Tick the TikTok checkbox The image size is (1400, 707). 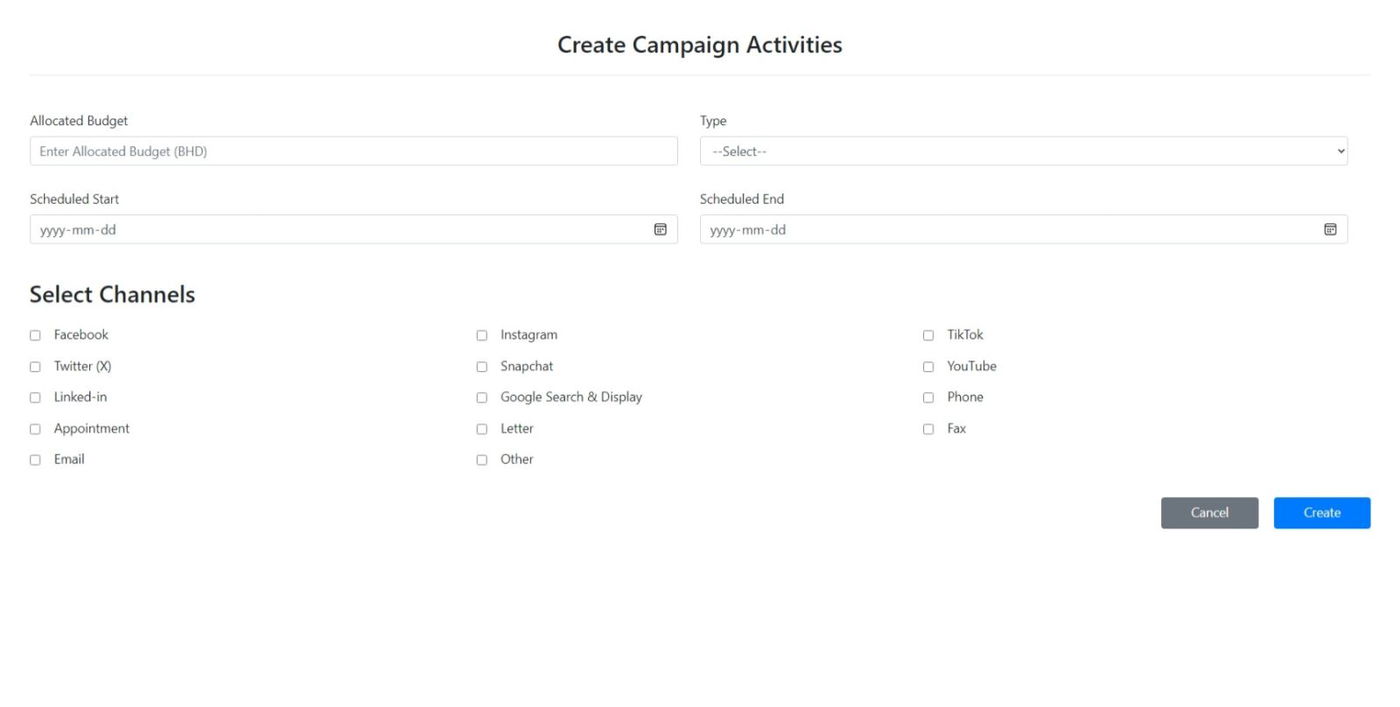point(928,335)
